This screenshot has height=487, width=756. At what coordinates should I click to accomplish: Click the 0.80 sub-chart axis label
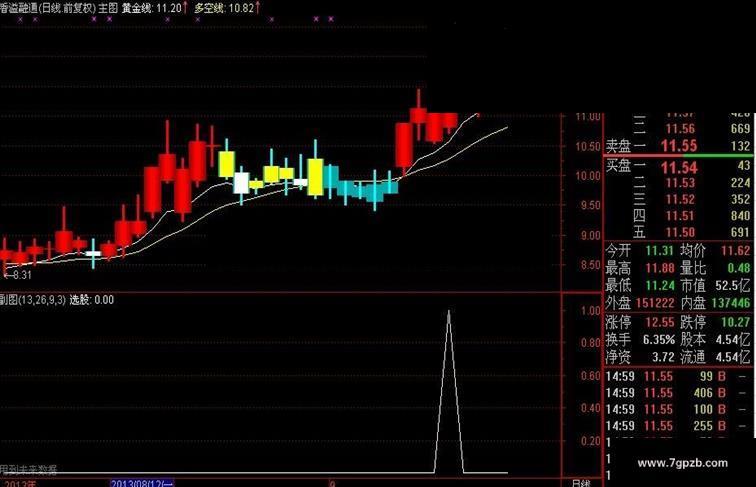(x=591, y=343)
